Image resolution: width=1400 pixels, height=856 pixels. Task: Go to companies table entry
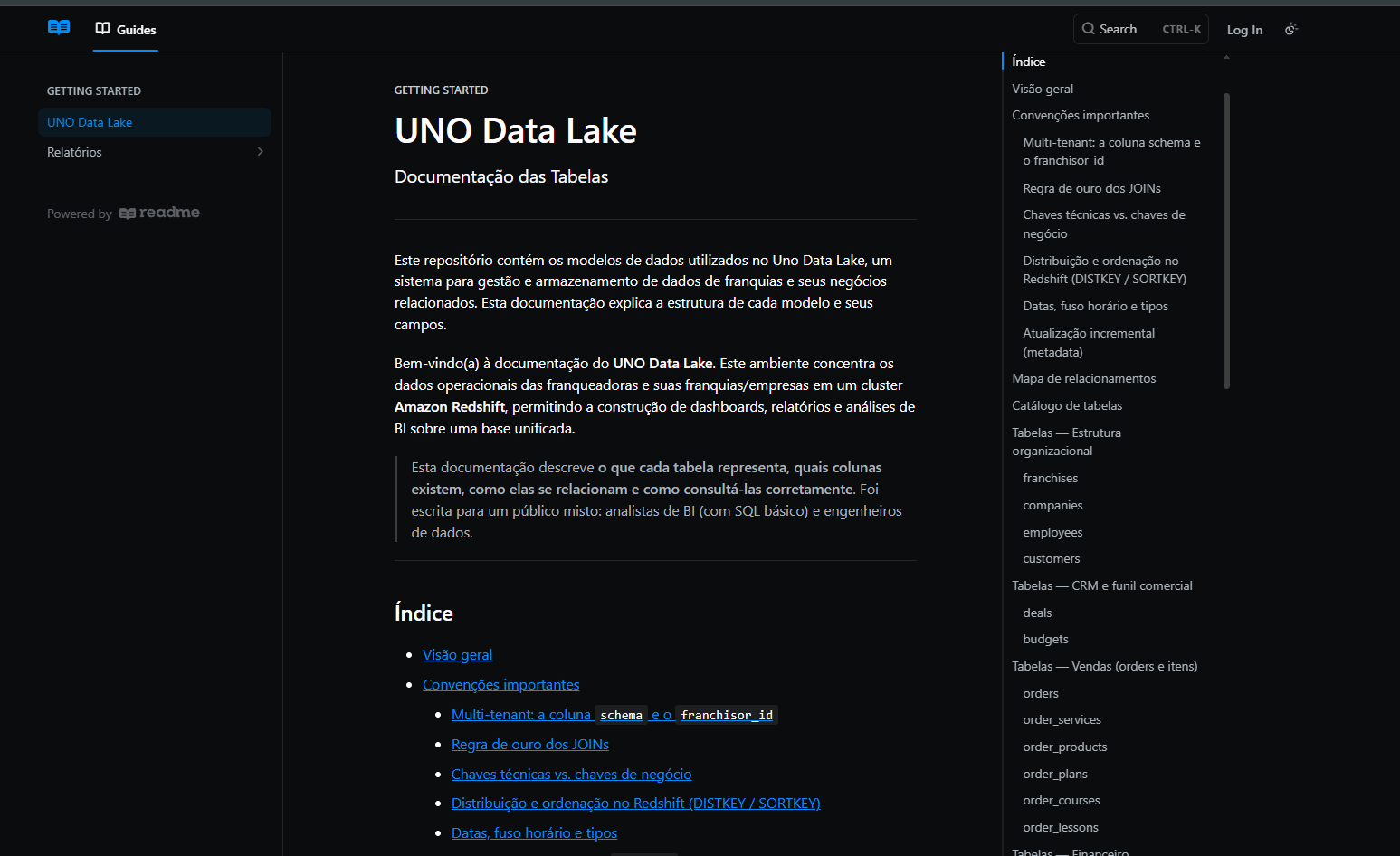1052,505
